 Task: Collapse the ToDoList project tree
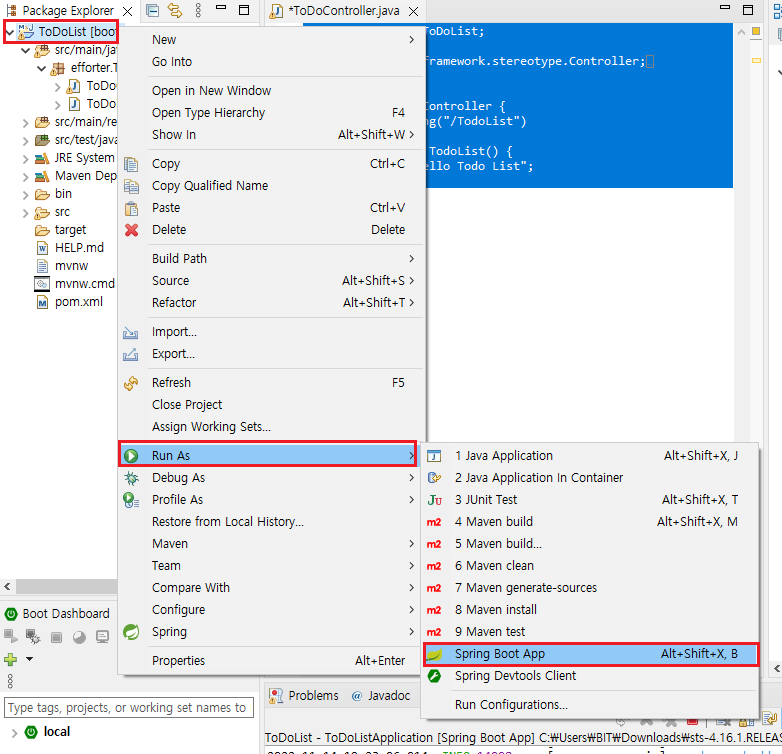tap(9, 32)
